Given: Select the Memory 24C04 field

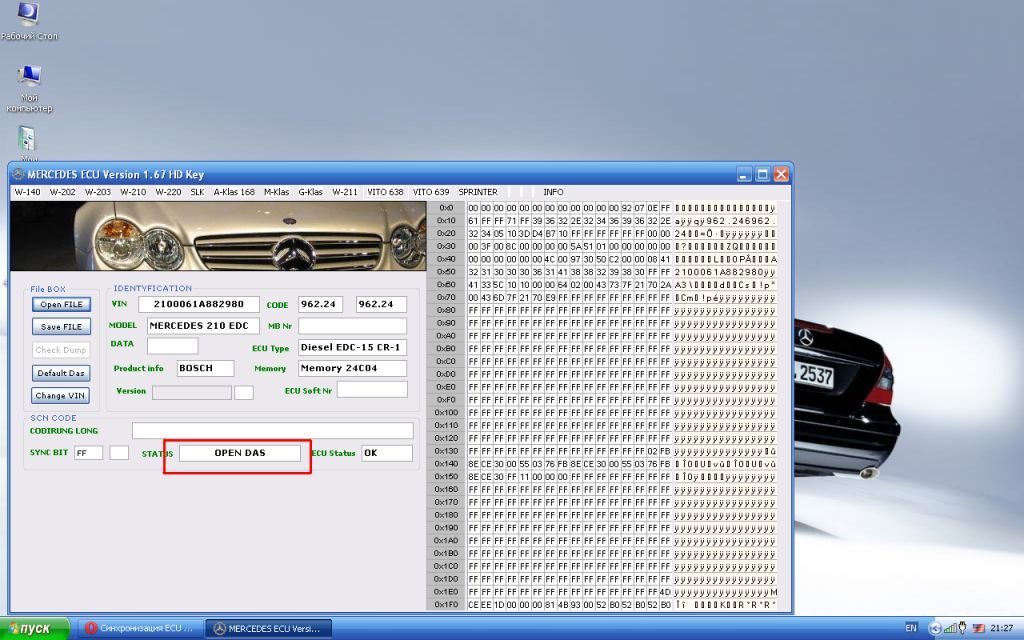Looking at the screenshot, I should pyautogui.click(x=353, y=368).
